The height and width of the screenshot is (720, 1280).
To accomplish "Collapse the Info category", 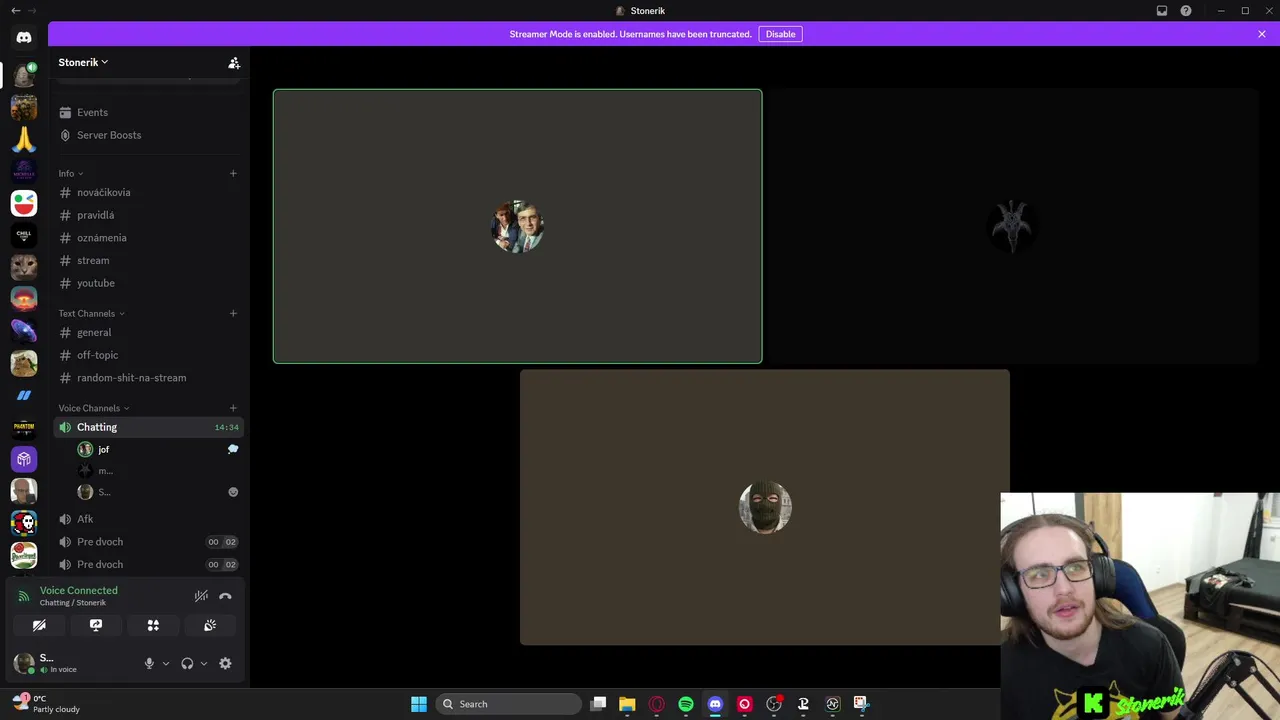I will coord(71,174).
